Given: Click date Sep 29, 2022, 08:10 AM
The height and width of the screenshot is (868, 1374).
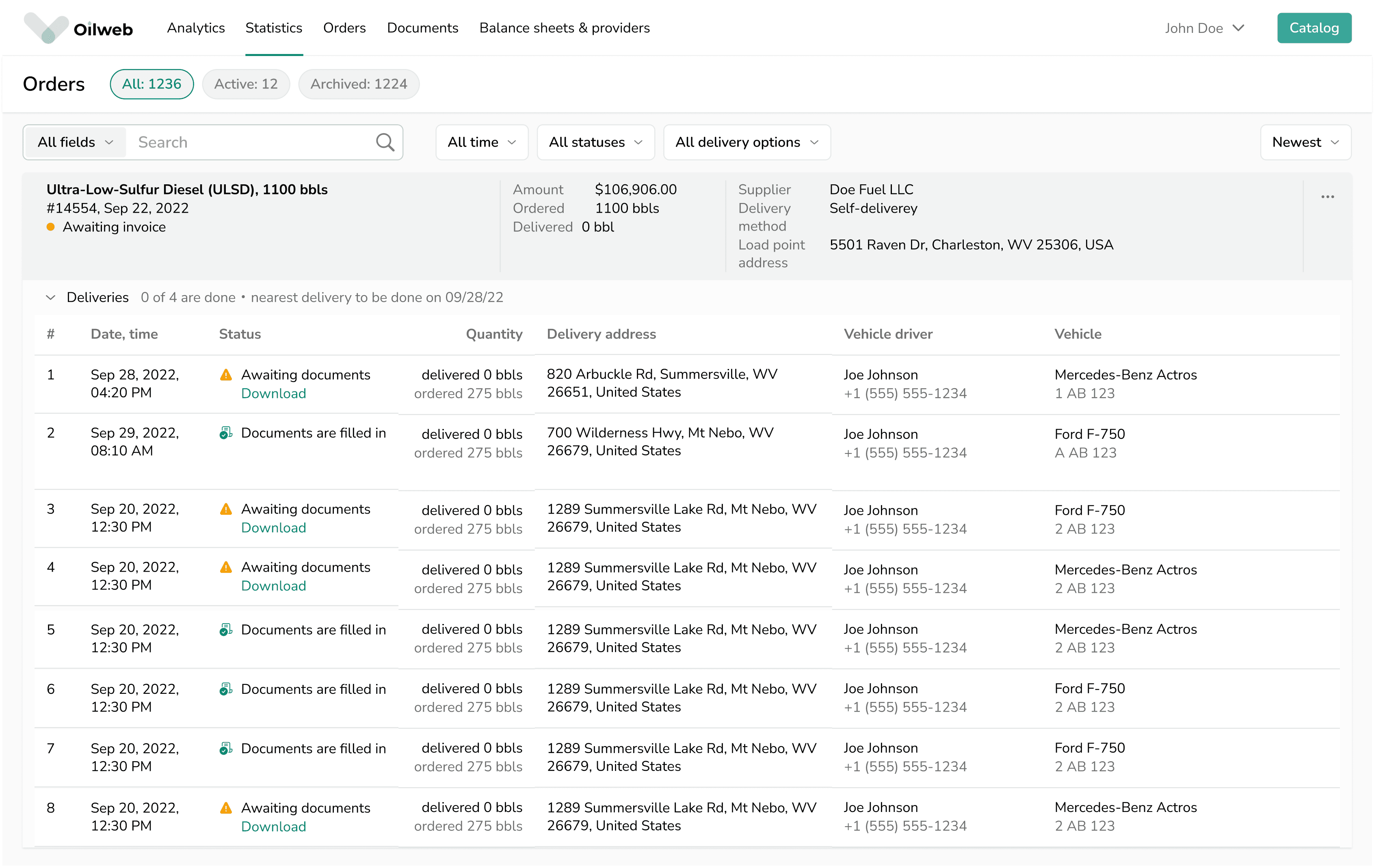Looking at the screenshot, I should 135,442.
